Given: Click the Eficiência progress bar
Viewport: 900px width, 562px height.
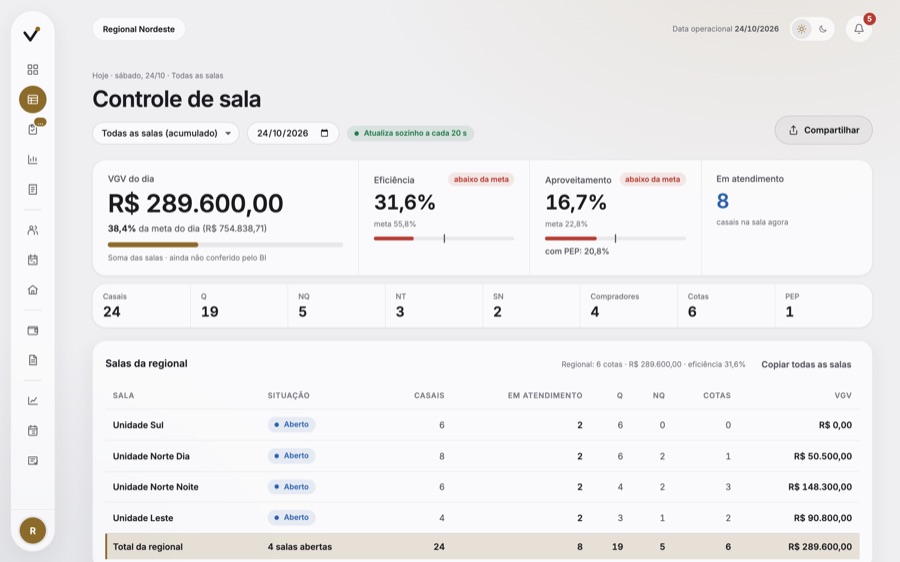Looking at the screenshot, I should tap(444, 238).
